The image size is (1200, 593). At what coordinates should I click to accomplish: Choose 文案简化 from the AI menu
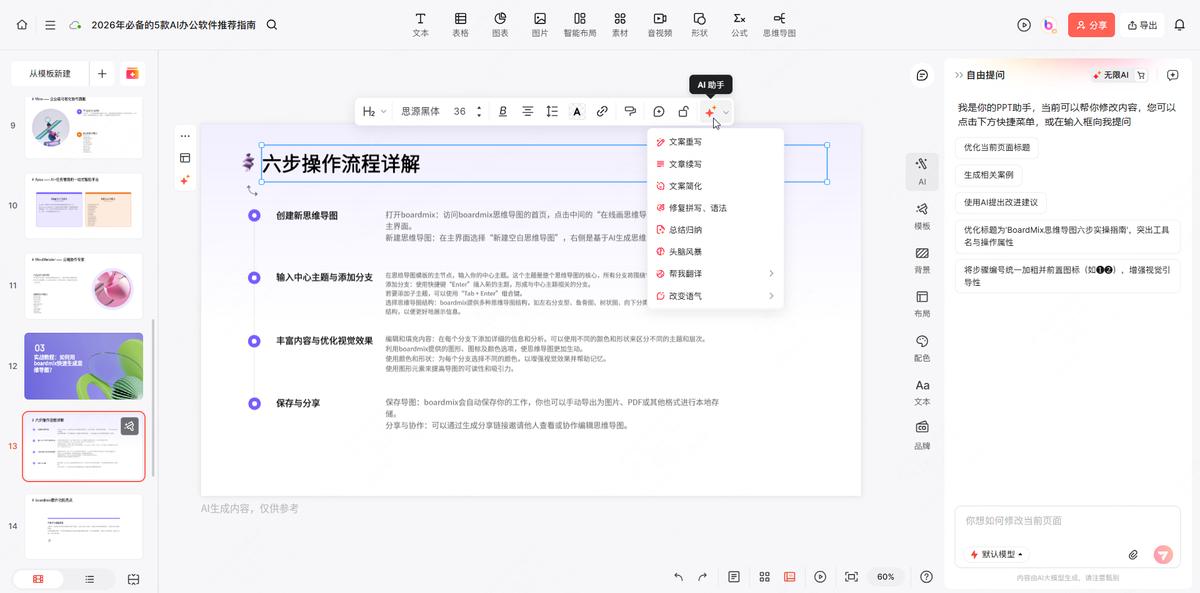[x=715, y=186]
